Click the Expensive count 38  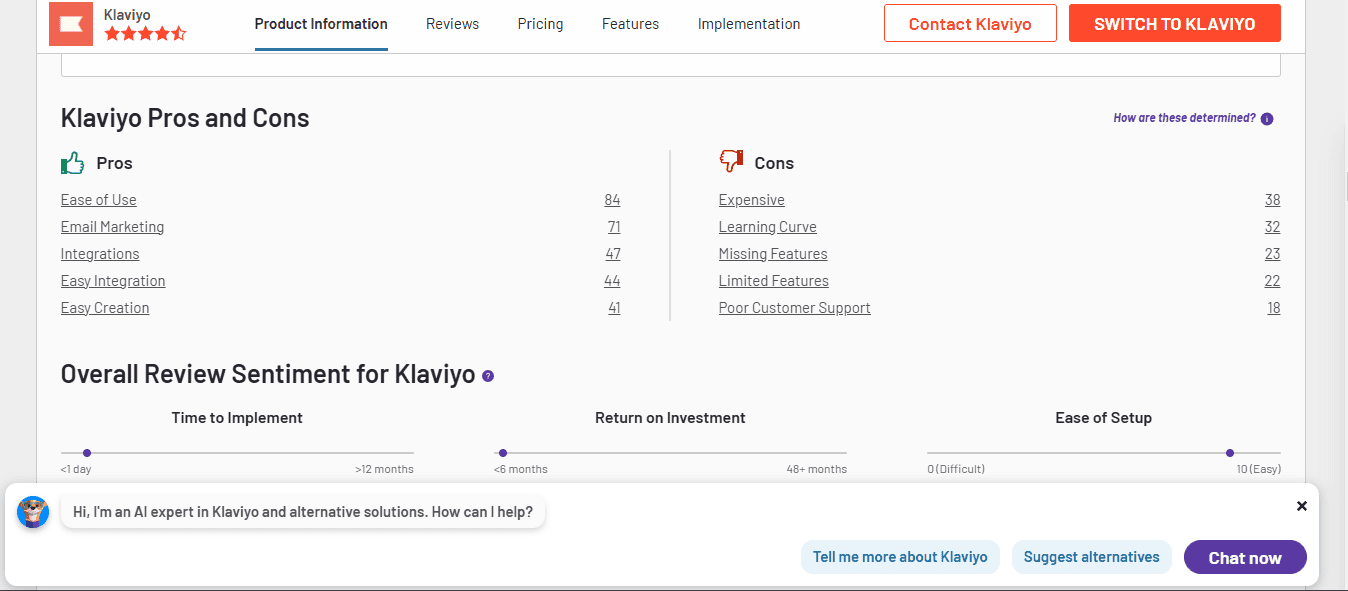tap(1272, 200)
